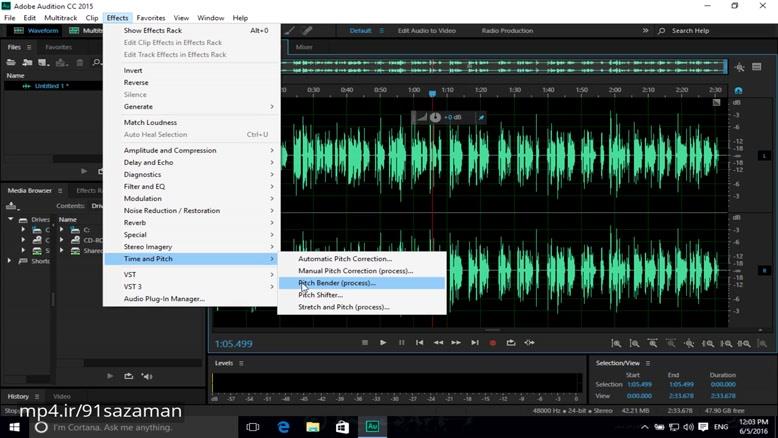Rewind the playhead
Viewport: 778px width, 438px height.
438,343
